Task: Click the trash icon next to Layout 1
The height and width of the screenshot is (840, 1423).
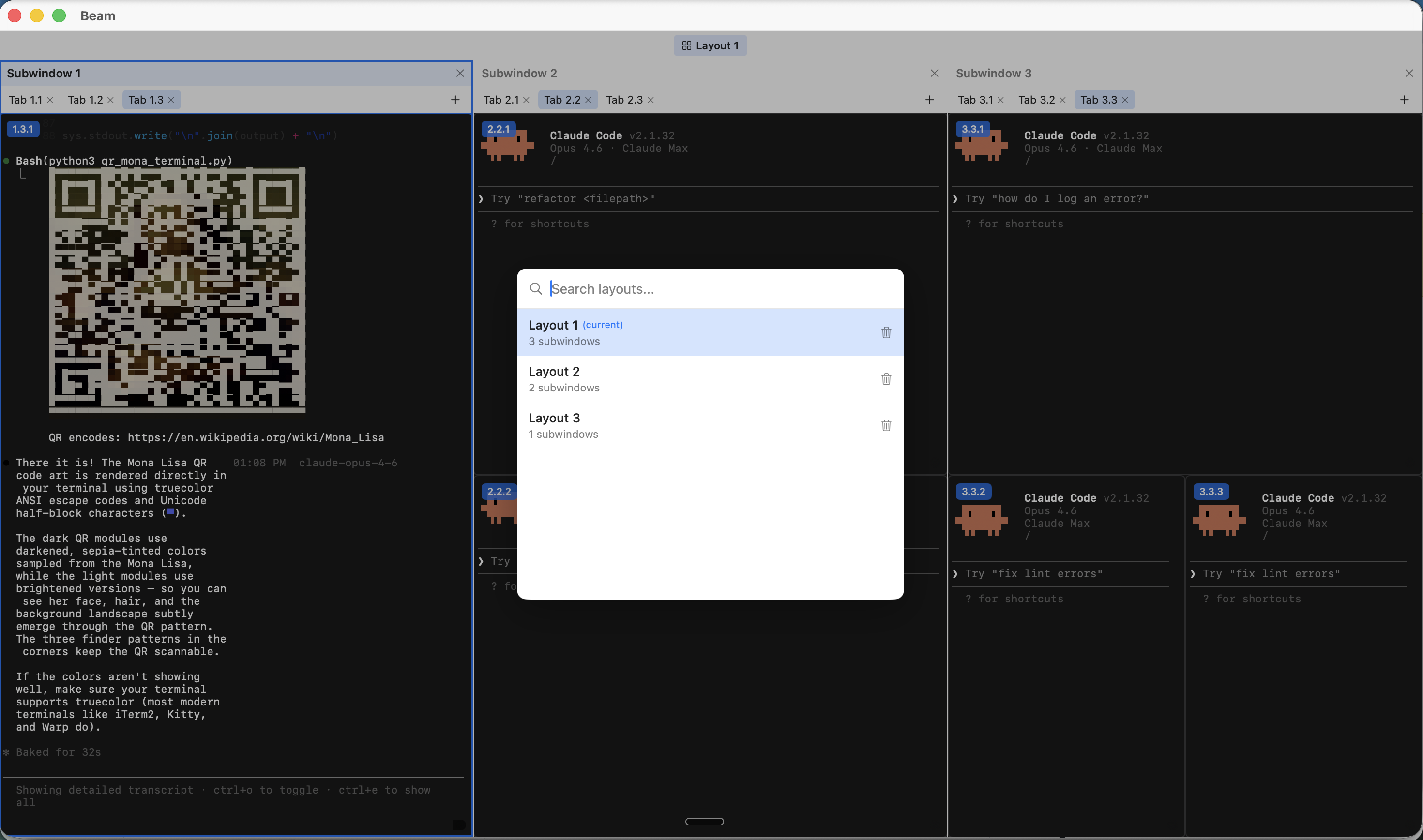Action: (x=885, y=332)
